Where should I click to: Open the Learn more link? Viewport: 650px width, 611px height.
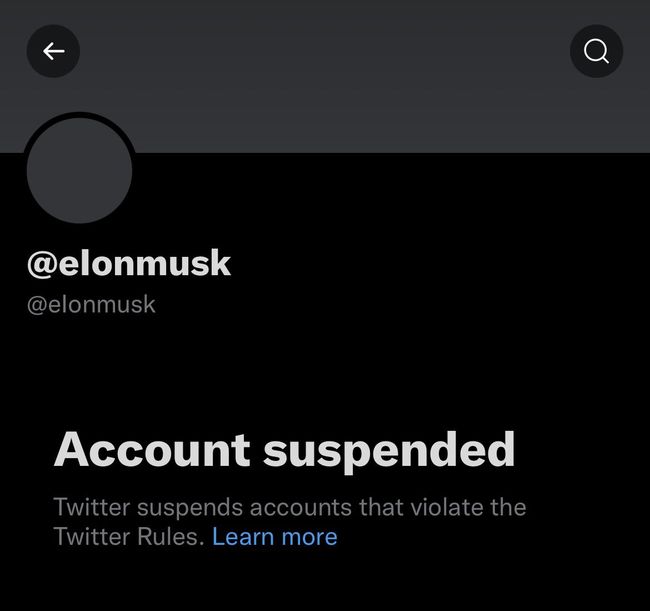tap(275, 537)
